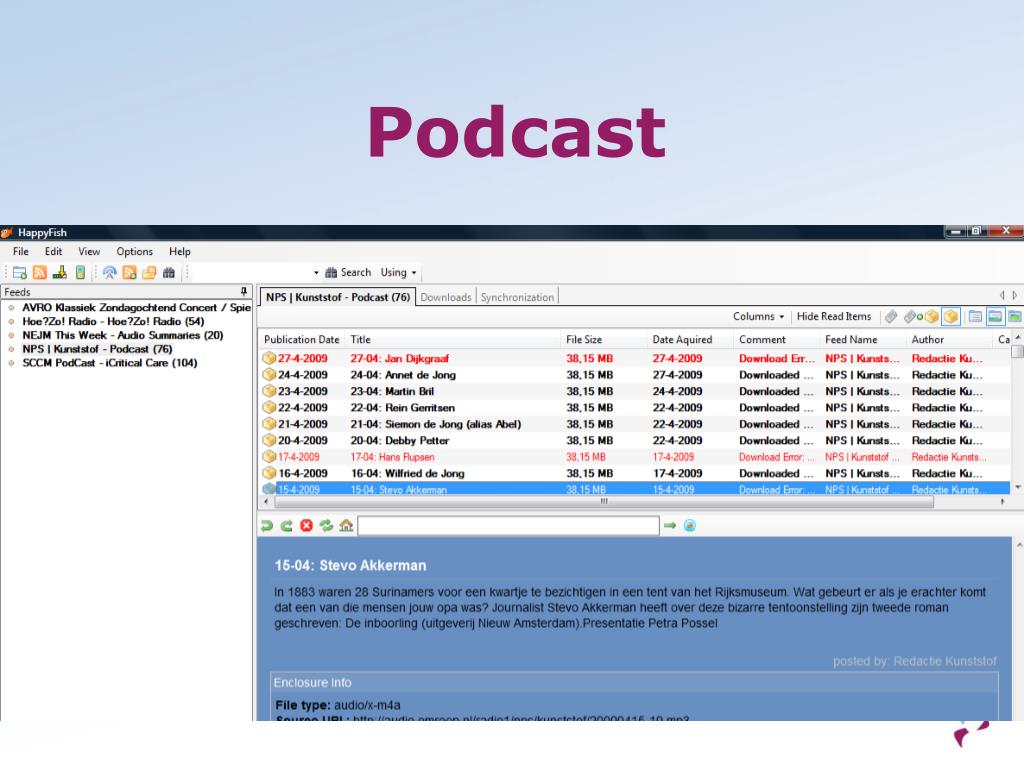This screenshot has height=768, width=1024.
Task: Toggle the highlighted package filter icon
Action: coord(951,317)
